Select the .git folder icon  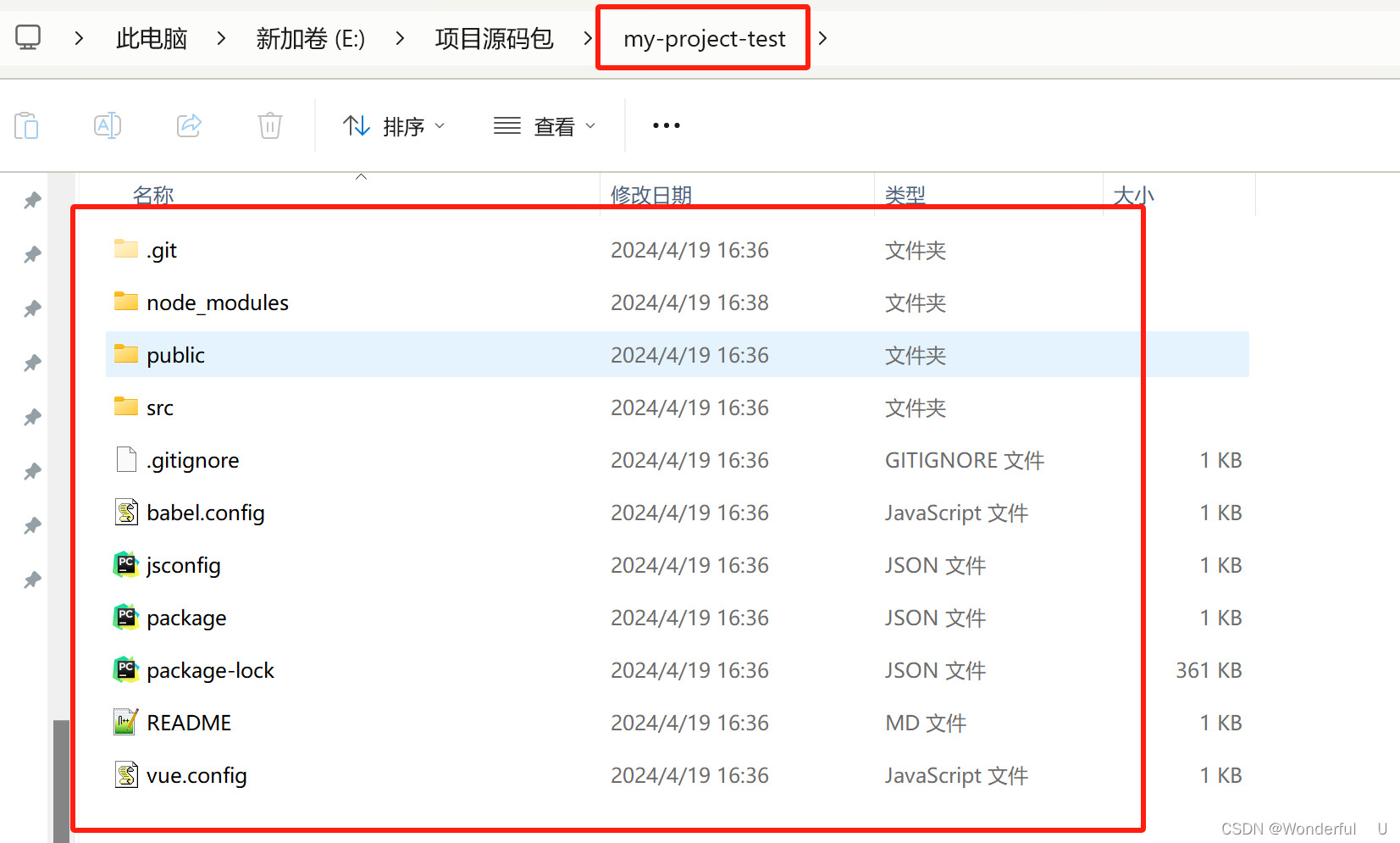tap(126, 248)
